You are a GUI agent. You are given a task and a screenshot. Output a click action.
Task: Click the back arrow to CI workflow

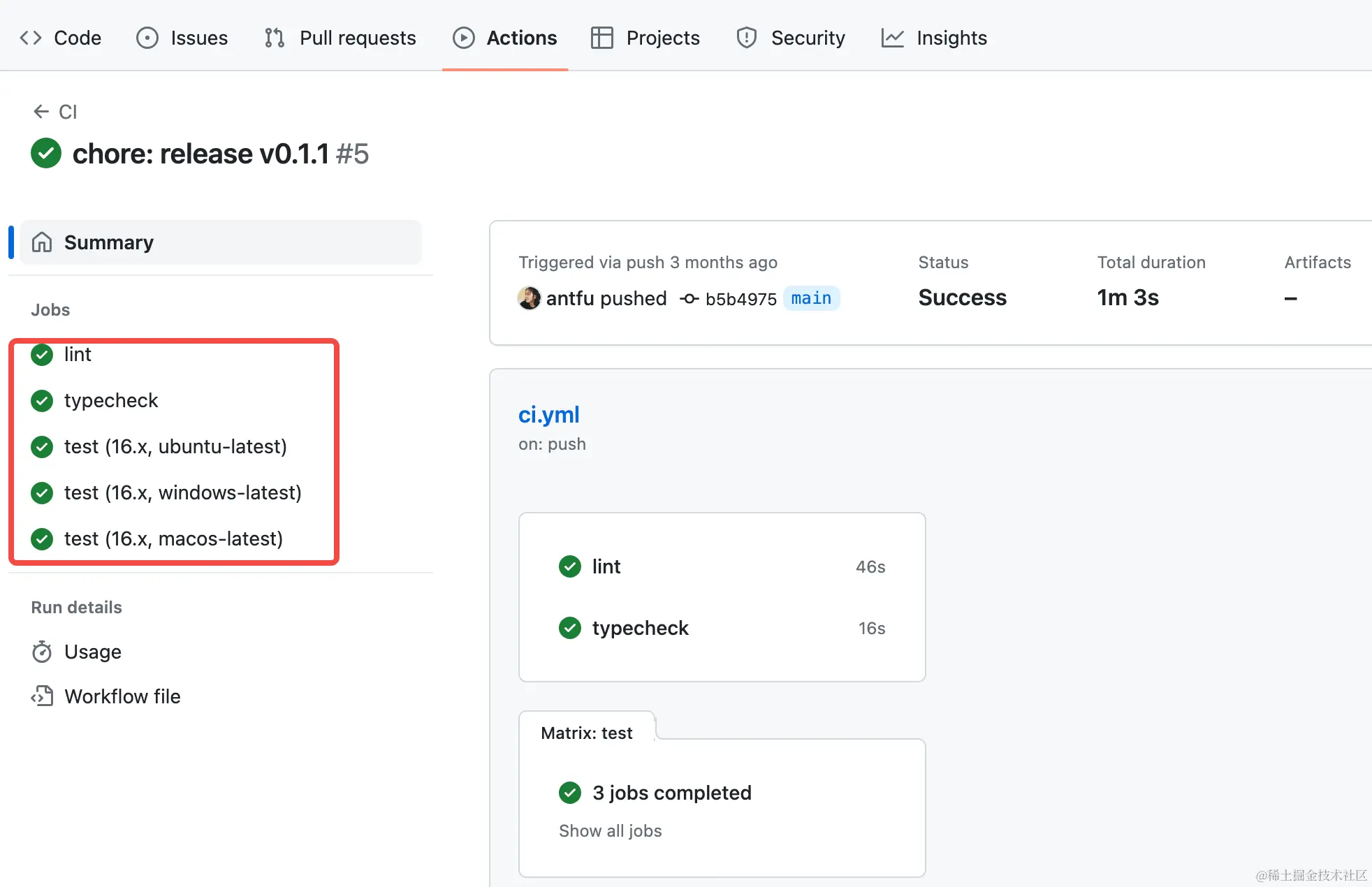pos(41,112)
